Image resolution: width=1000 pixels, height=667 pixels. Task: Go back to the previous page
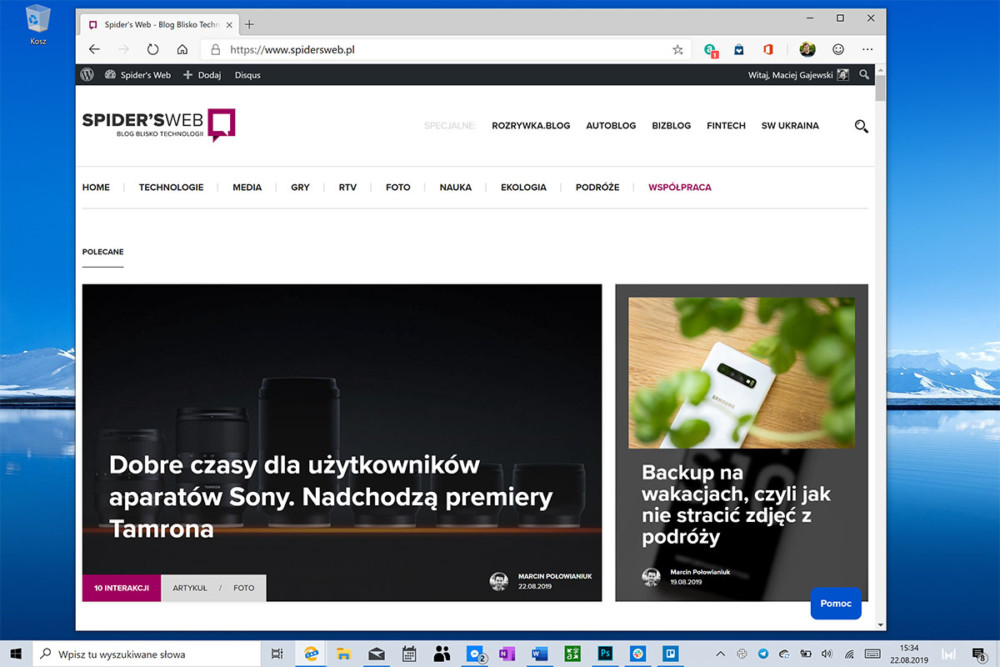coord(94,49)
